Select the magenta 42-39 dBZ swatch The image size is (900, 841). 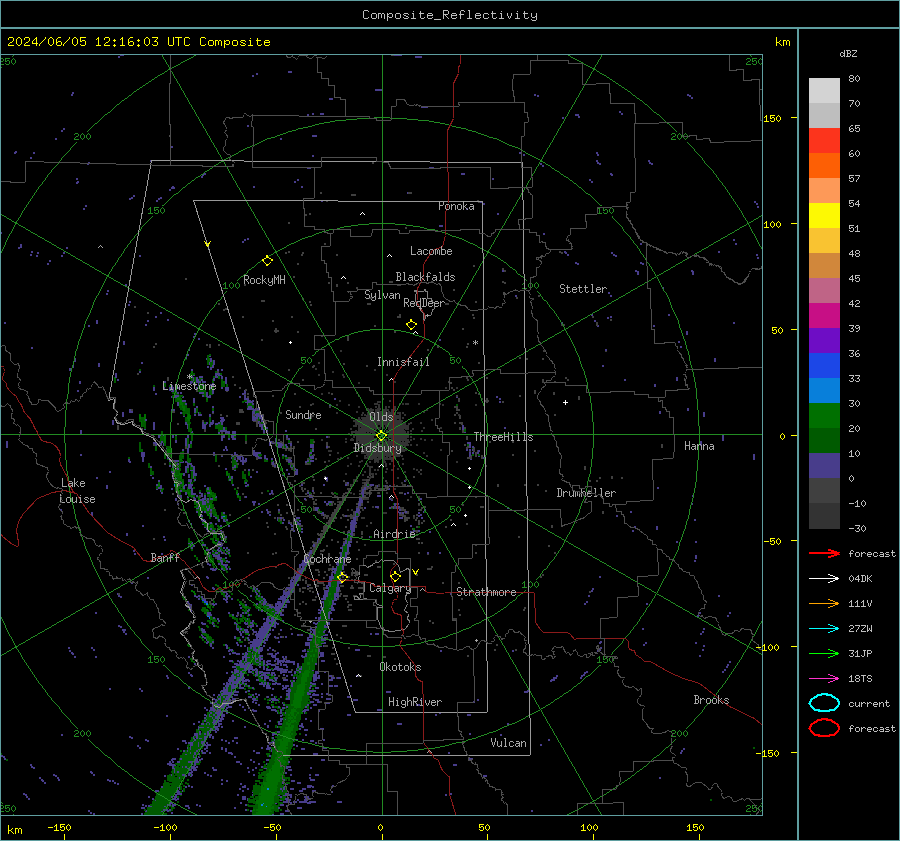pos(824,316)
